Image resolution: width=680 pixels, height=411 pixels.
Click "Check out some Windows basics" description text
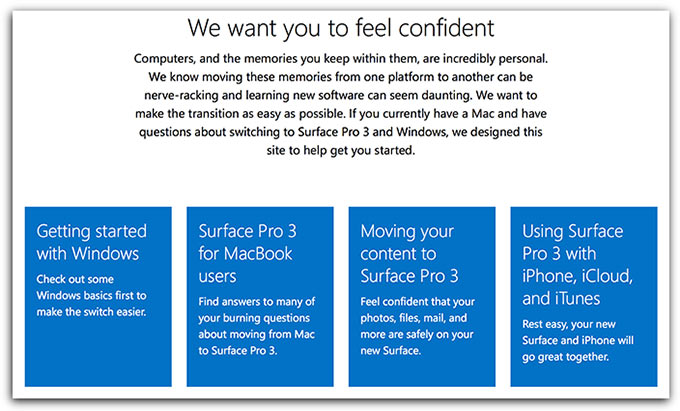click(x=91, y=294)
